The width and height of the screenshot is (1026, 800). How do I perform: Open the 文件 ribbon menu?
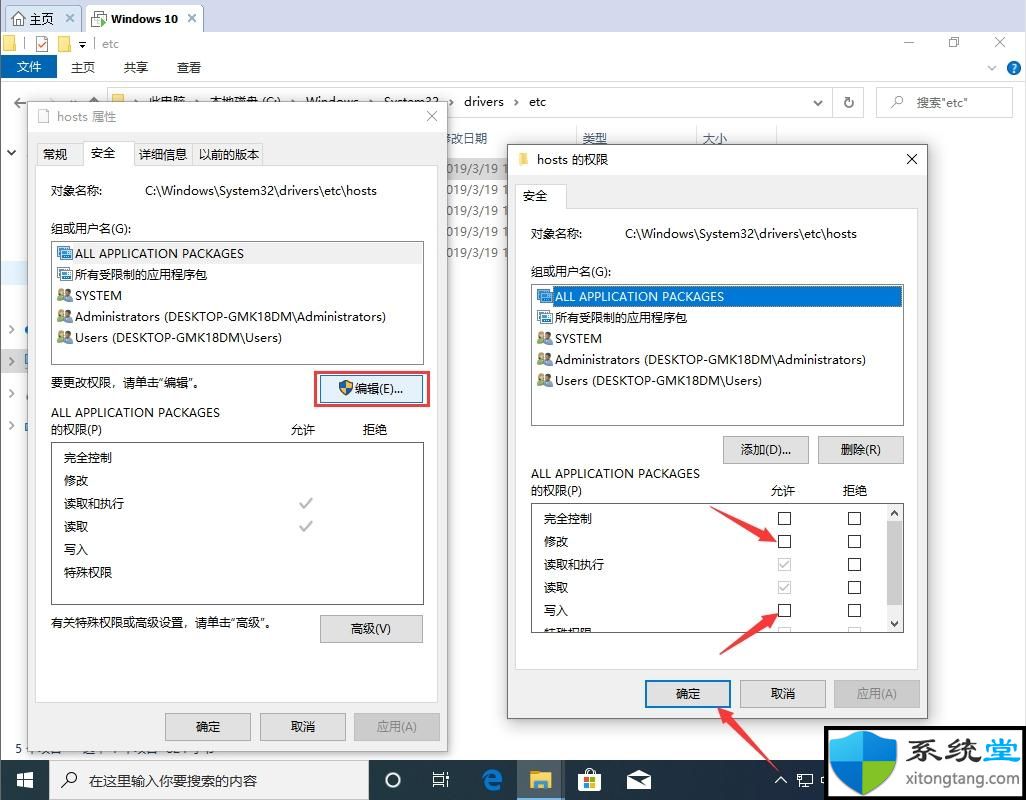coord(29,67)
